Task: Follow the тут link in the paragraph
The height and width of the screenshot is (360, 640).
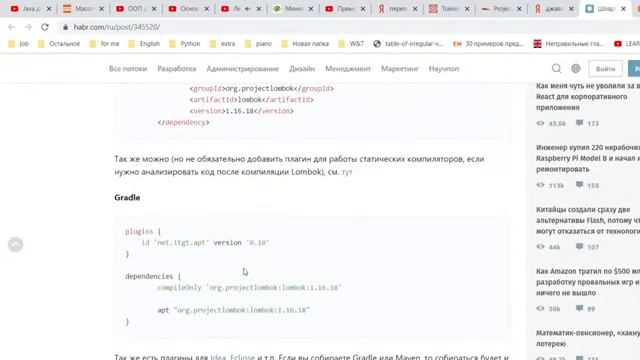Action: tap(347, 172)
